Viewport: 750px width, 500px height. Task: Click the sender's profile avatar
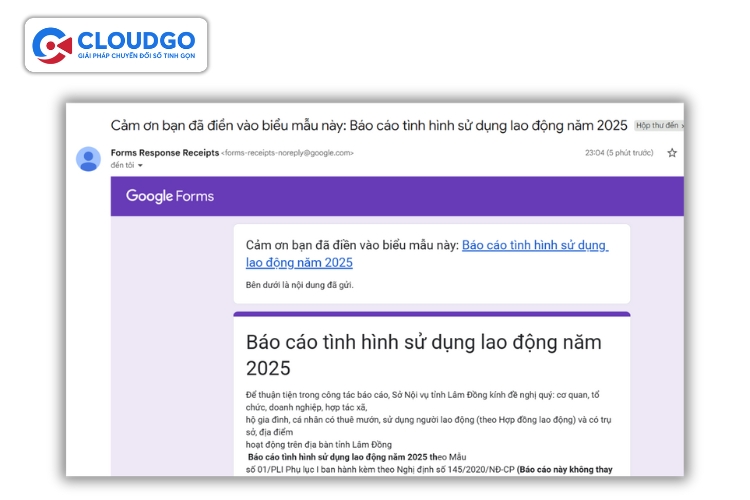tap(88, 158)
